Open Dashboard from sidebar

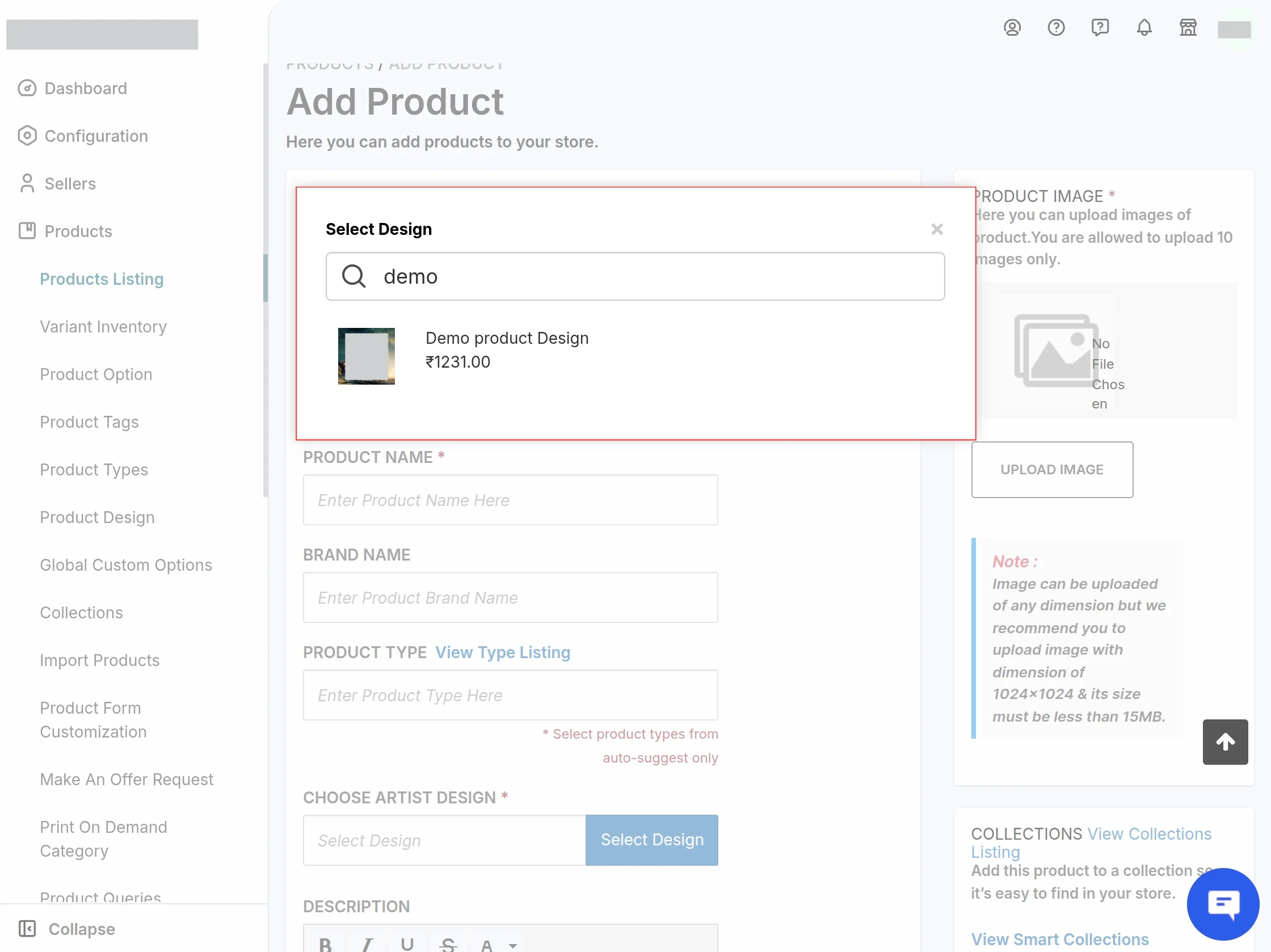pos(86,89)
